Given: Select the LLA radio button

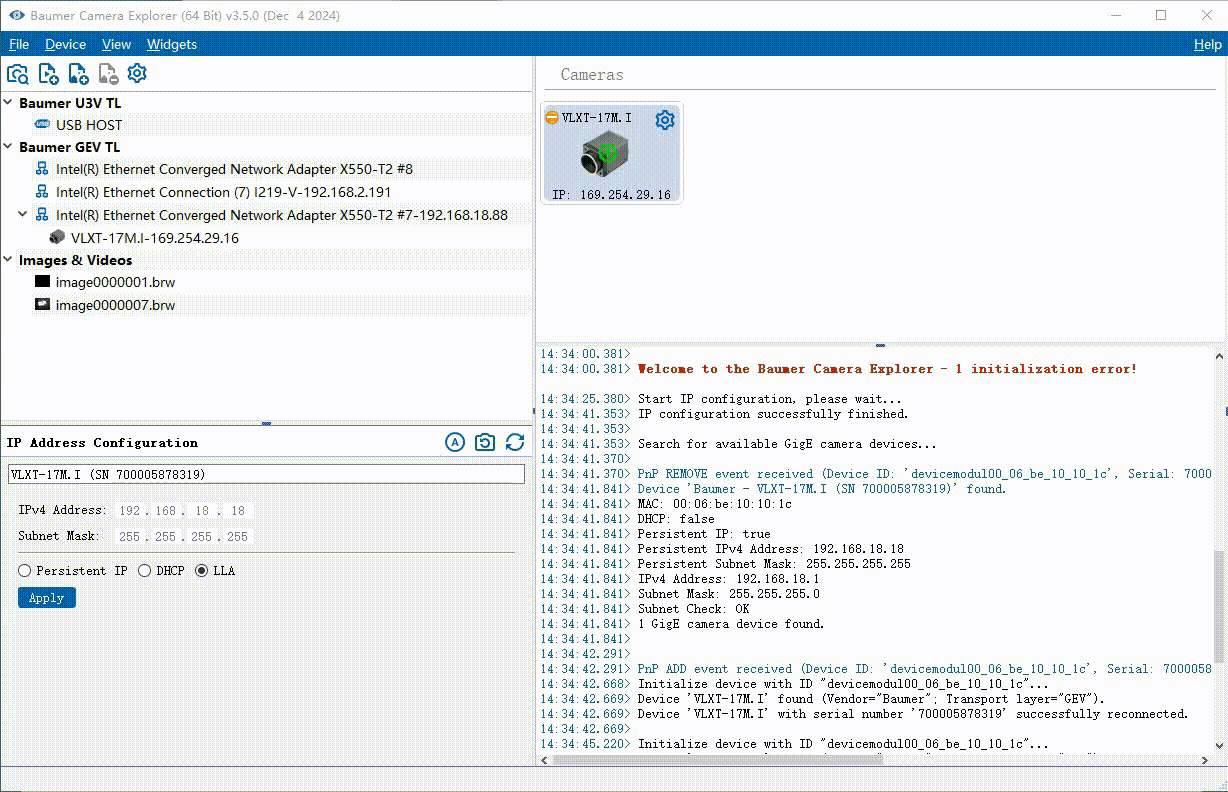Looking at the screenshot, I should point(202,571).
